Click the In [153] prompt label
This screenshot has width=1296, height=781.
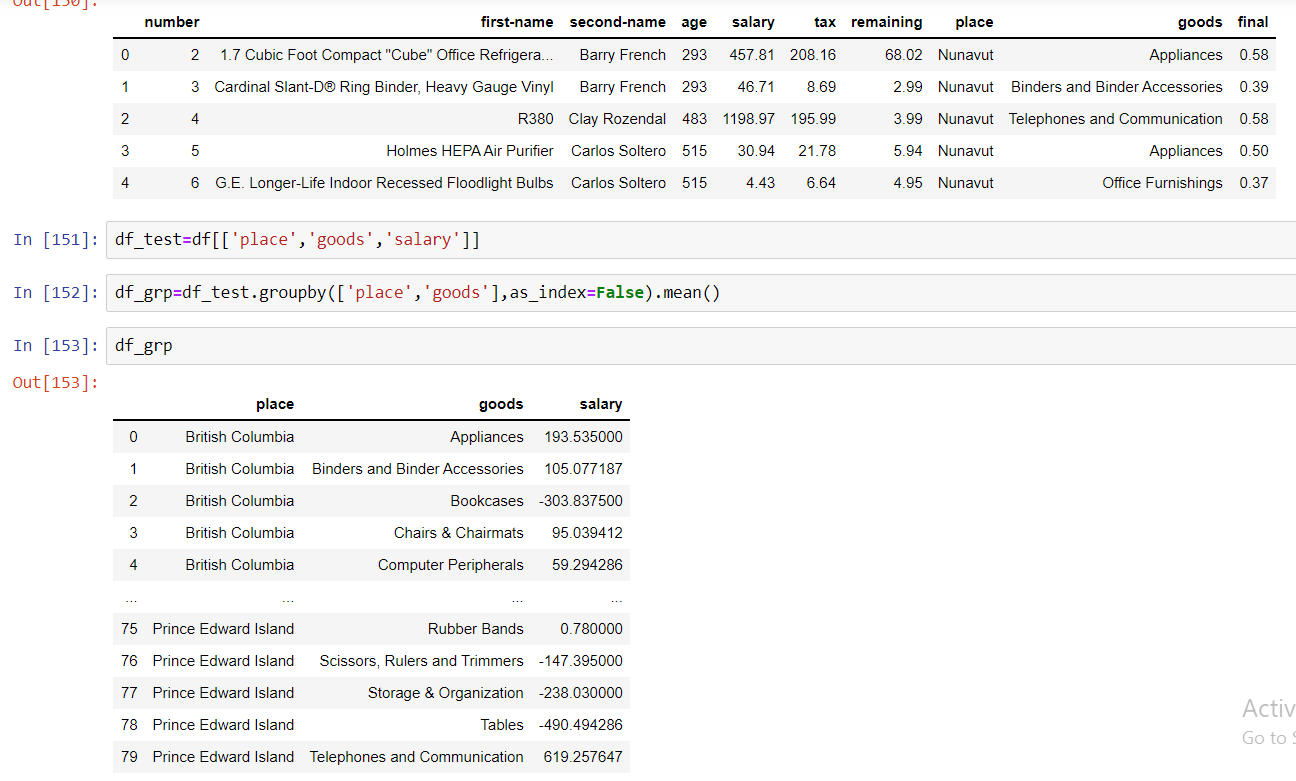click(x=56, y=346)
